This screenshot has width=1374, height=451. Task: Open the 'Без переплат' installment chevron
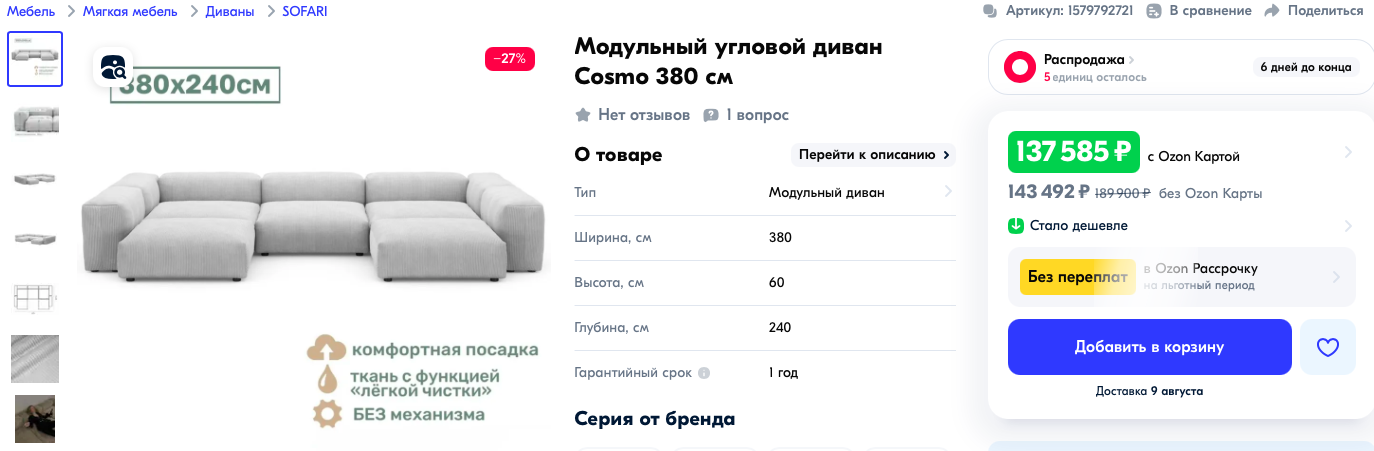pyautogui.click(x=1337, y=277)
